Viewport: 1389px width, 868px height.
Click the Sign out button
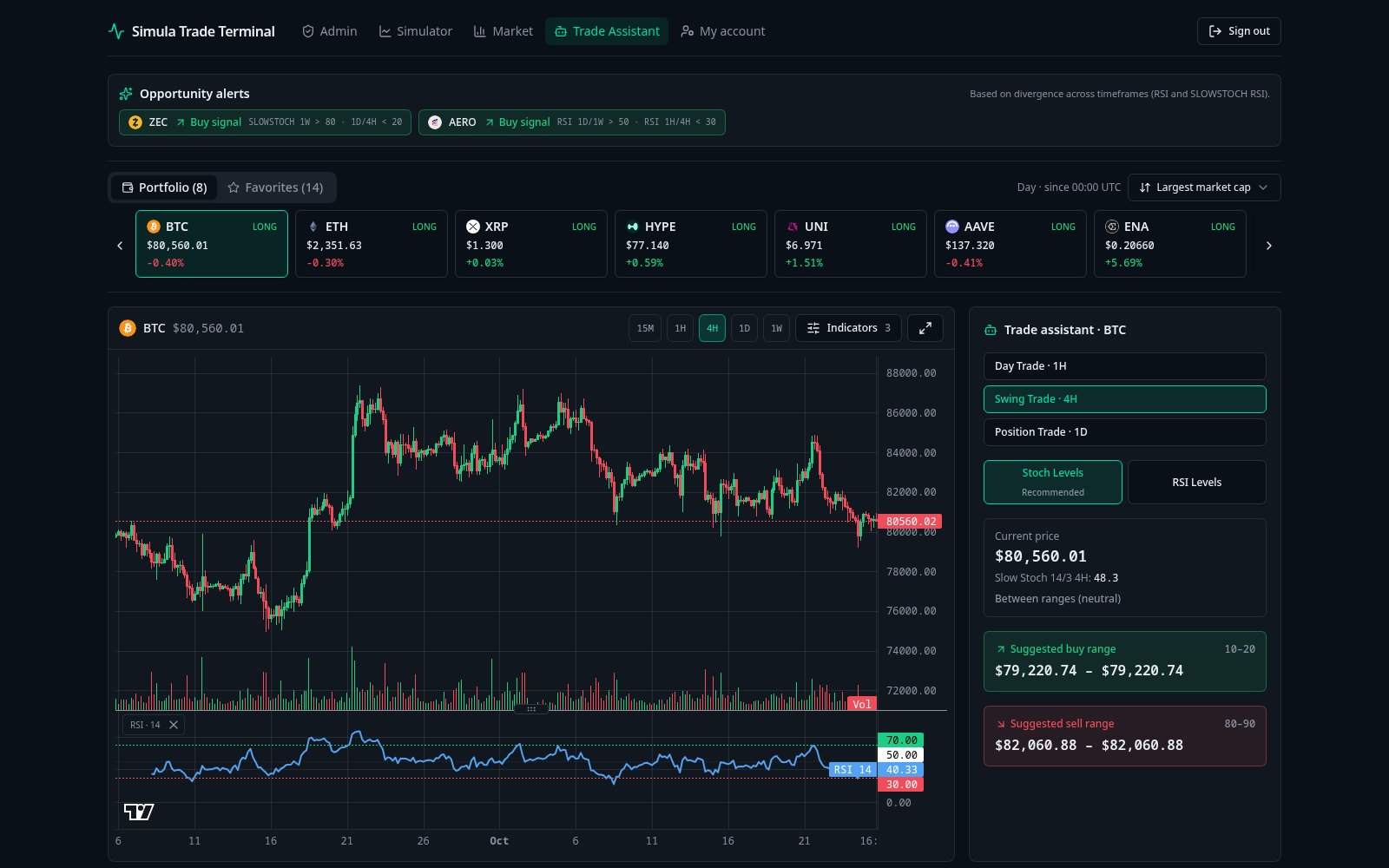point(1239,31)
